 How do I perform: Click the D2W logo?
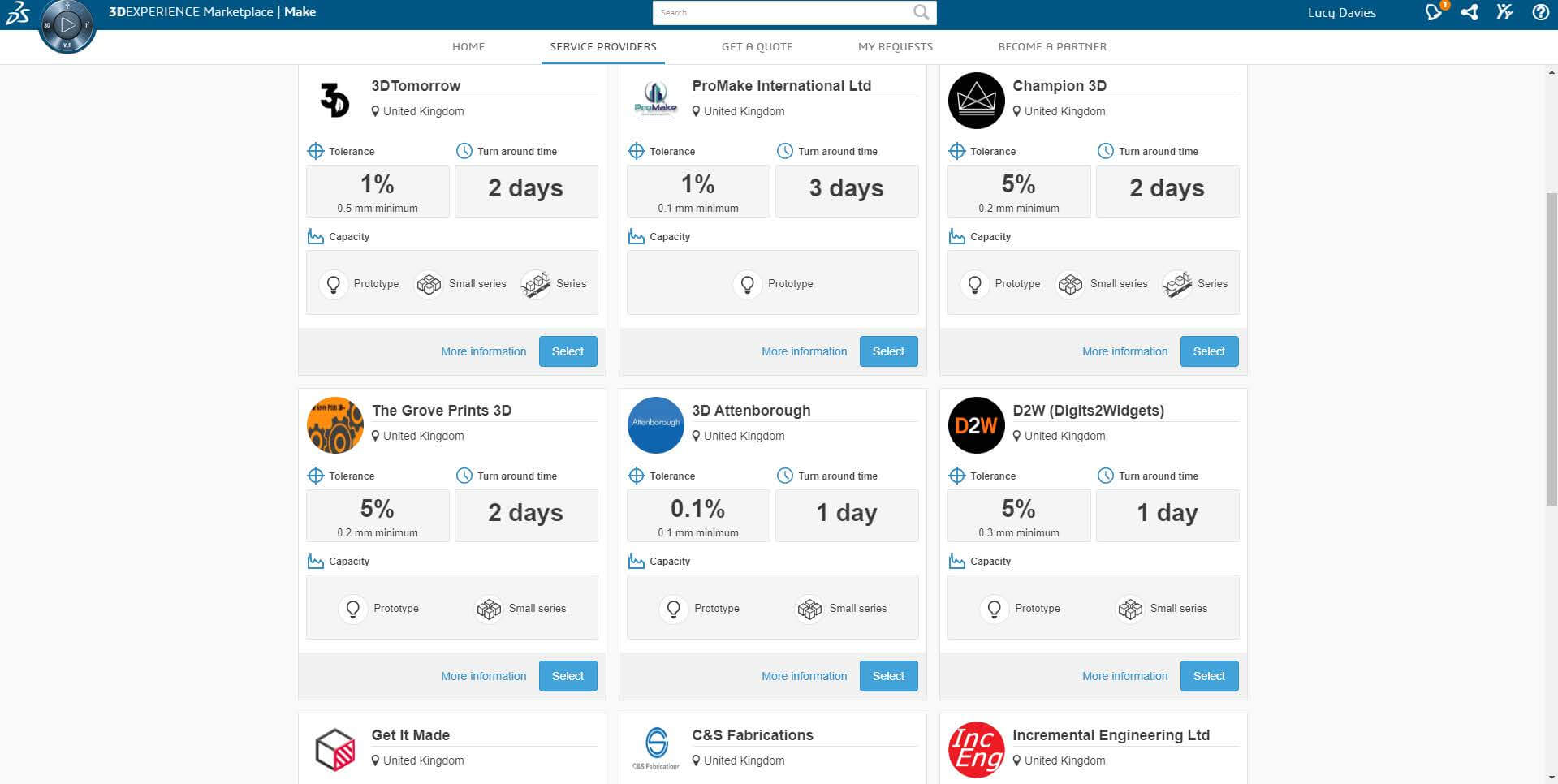[977, 425]
